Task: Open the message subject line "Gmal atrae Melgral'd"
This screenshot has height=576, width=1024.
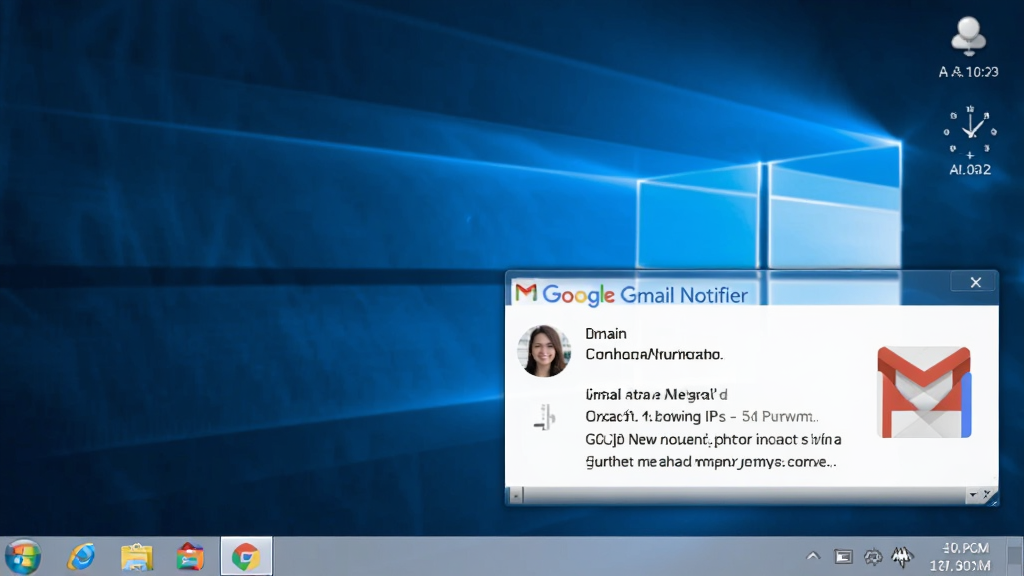Action: (656, 394)
